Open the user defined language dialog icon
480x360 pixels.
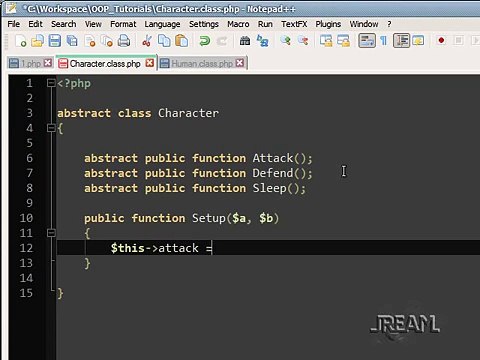pyautogui.click(x=418, y=41)
